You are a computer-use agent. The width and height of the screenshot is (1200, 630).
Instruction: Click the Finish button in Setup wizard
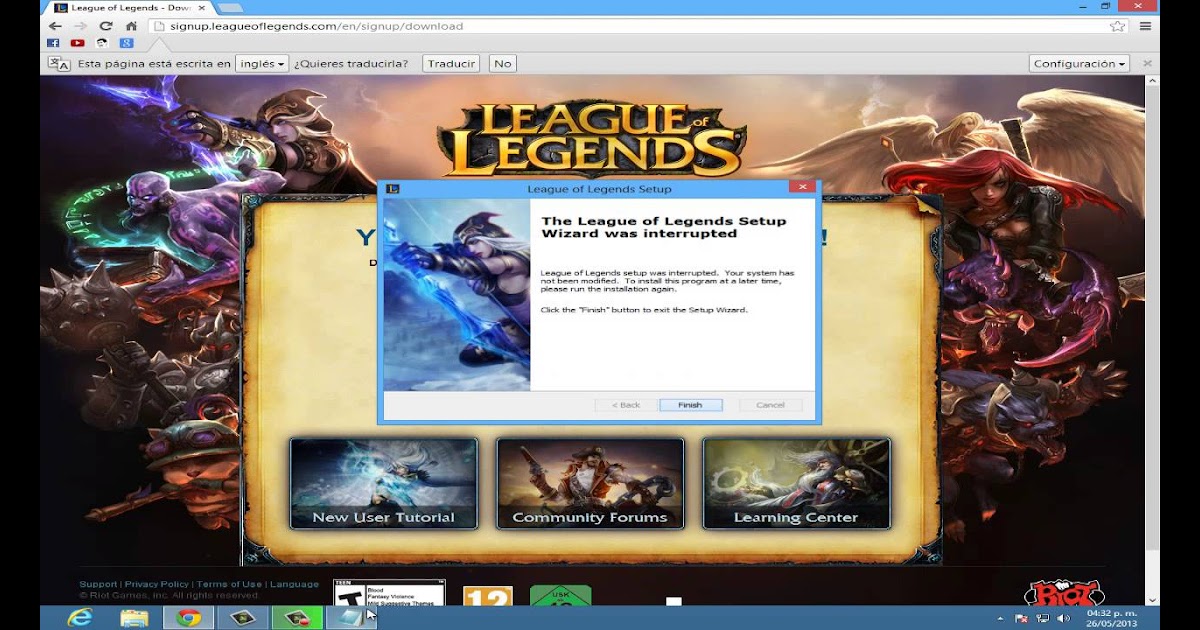point(690,405)
